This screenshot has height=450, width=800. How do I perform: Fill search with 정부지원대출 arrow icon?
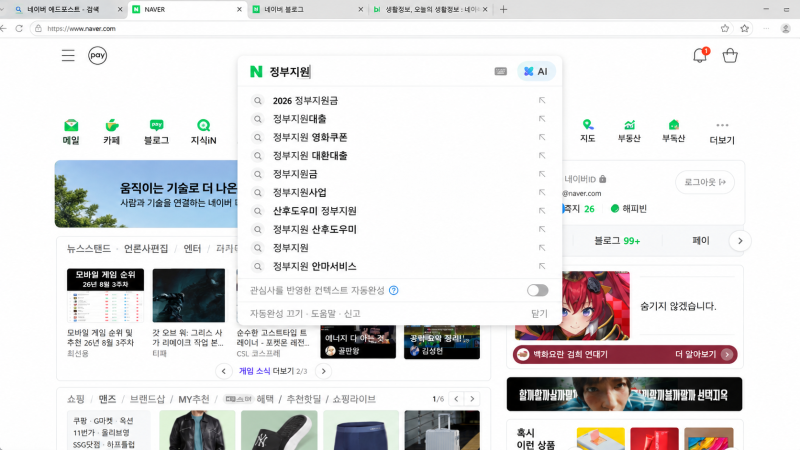[542, 119]
